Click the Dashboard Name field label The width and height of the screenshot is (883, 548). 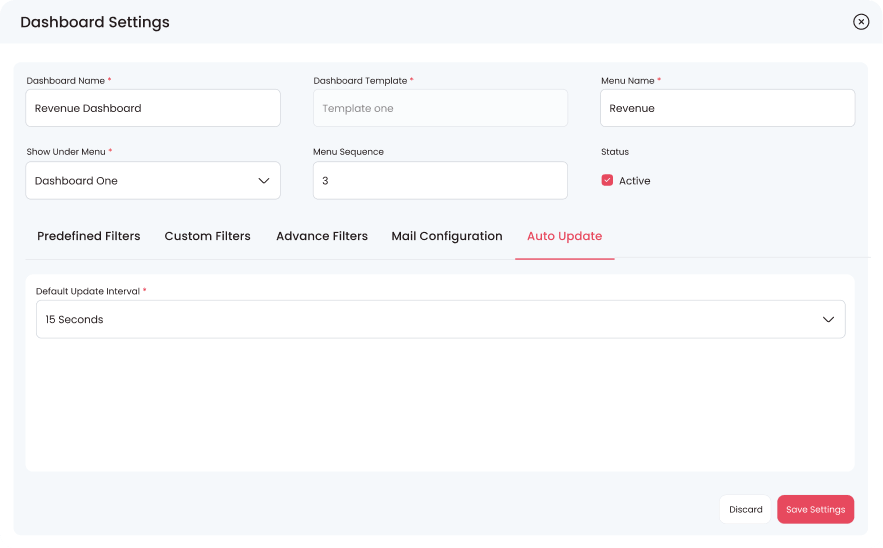tap(65, 81)
